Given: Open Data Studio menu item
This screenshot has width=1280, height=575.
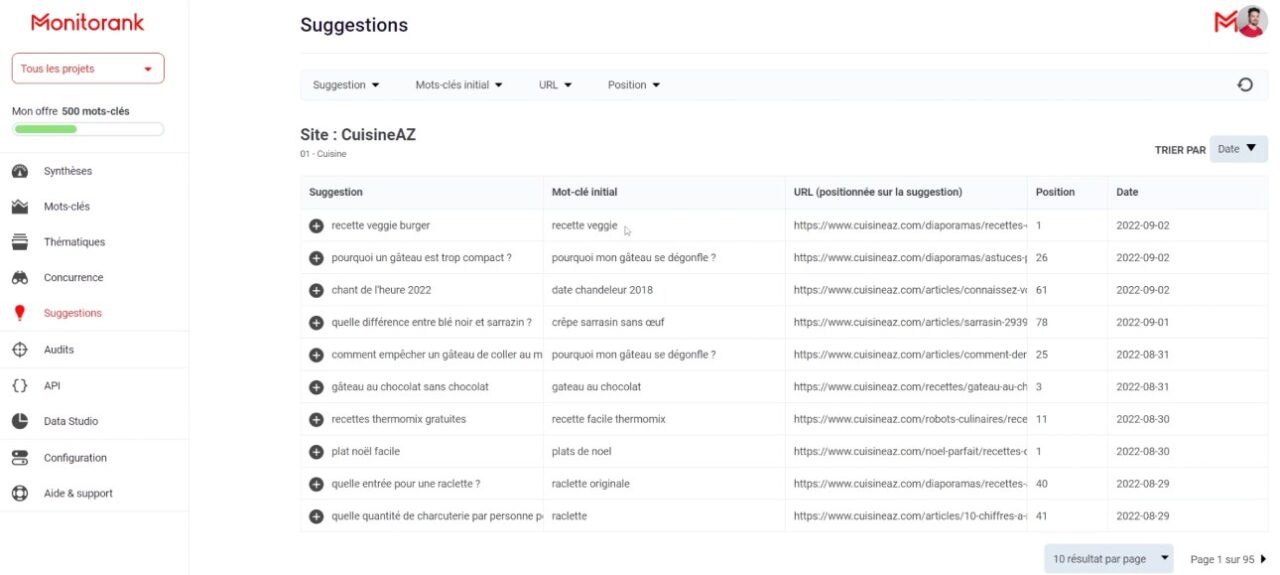Looking at the screenshot, I should (71, 421).
